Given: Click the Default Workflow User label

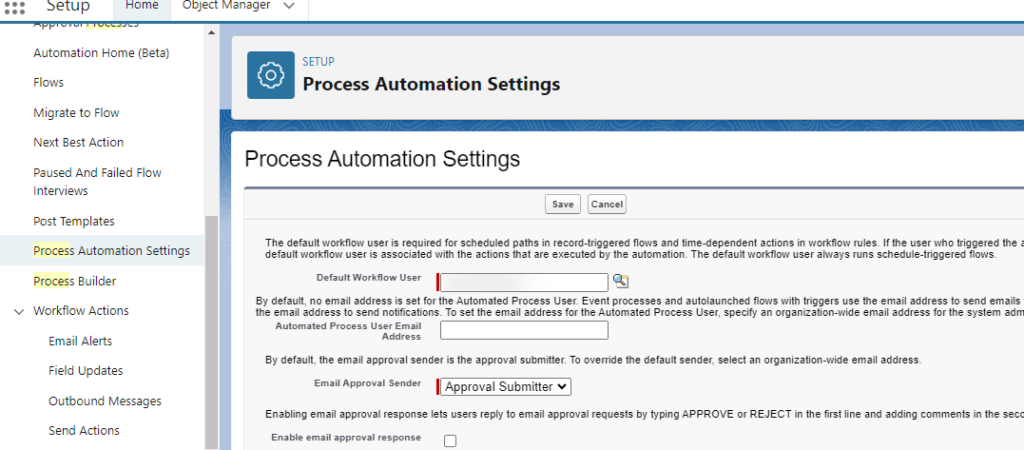Looking at the screenshot, I should tap(369, 278).
